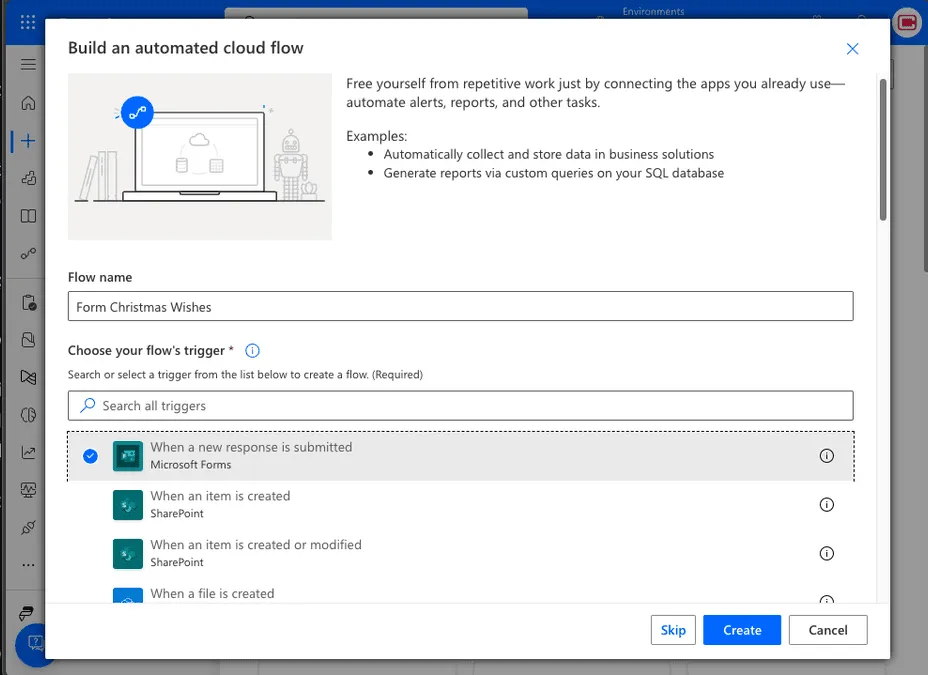Deselect the checked Microsoft Forms trigger
The width and height of the screenshot is (928, 675).
[x=91, y=456]
